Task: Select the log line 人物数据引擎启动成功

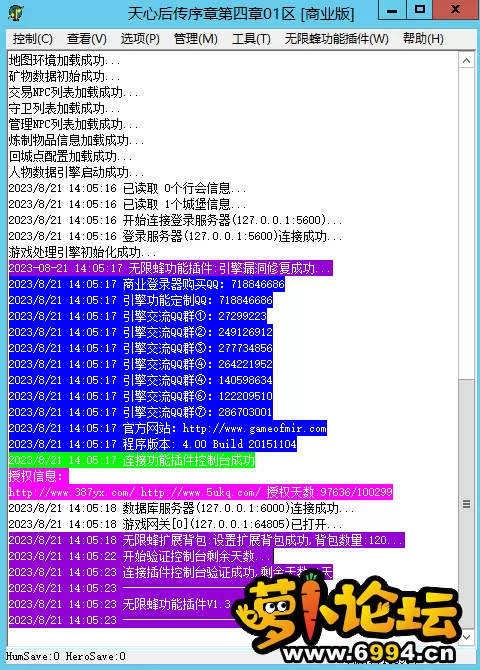Action: [76, 172]
